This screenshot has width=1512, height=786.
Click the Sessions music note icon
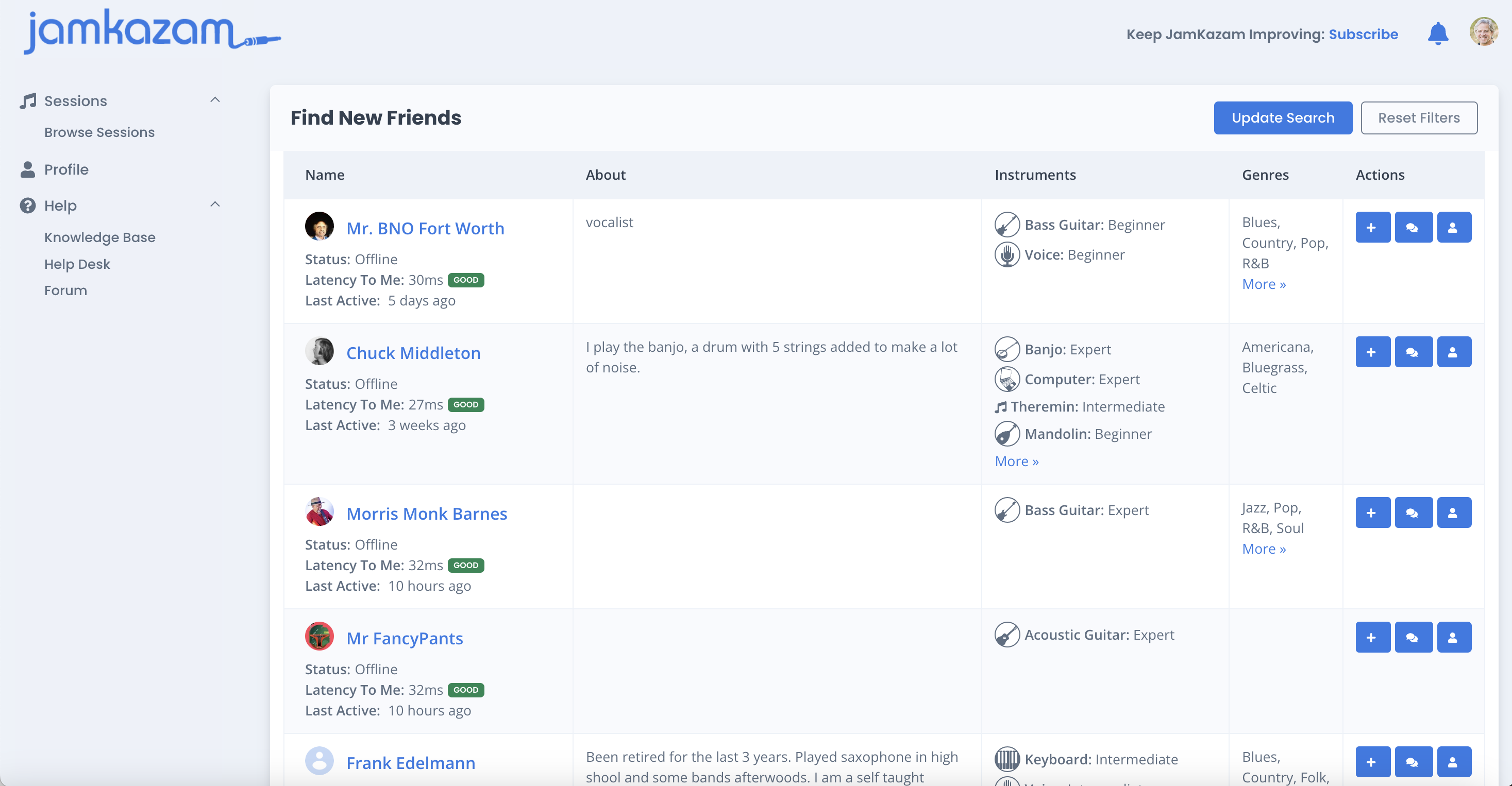(28, 101)
